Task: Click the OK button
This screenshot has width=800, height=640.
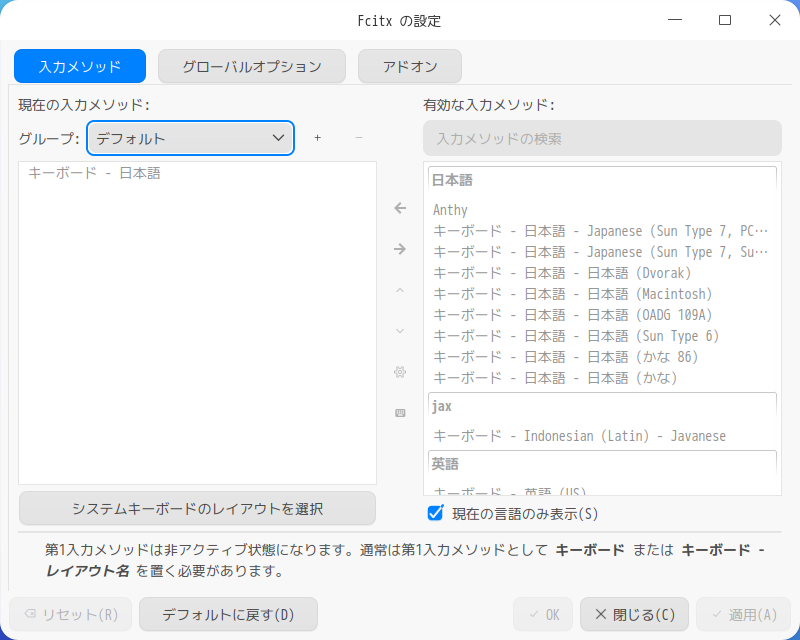Action: pos(543,614)
